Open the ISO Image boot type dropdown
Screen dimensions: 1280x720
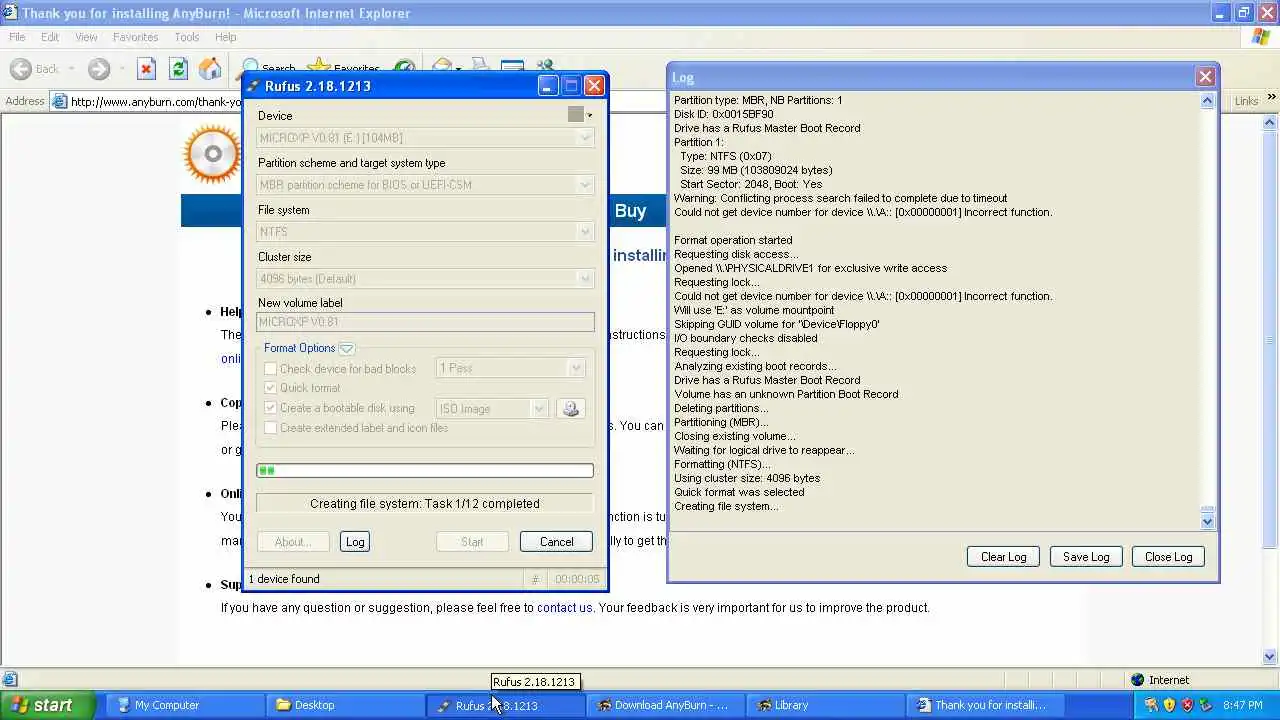(492, 408)
